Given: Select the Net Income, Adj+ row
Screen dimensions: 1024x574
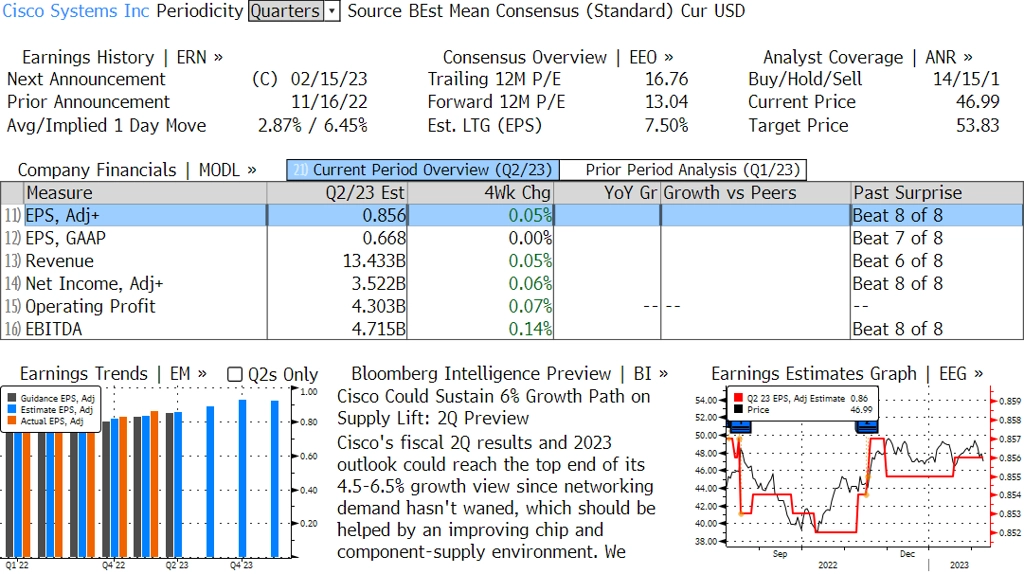Looking at the screenshot, I should click(512, 284).
